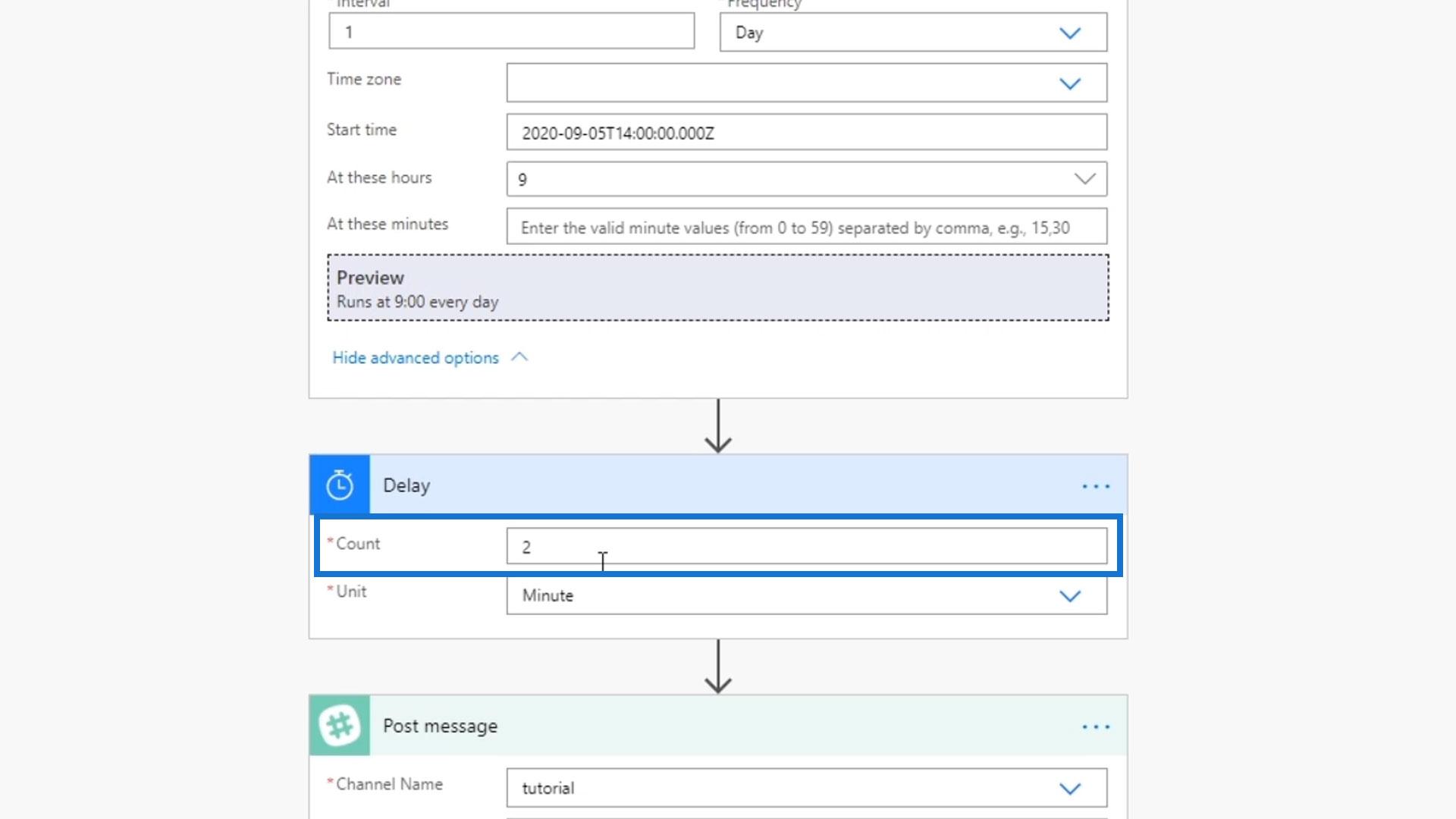Click the Start time text field
The width and height of the screenshot is (1456, 819).
click(806, 133)
